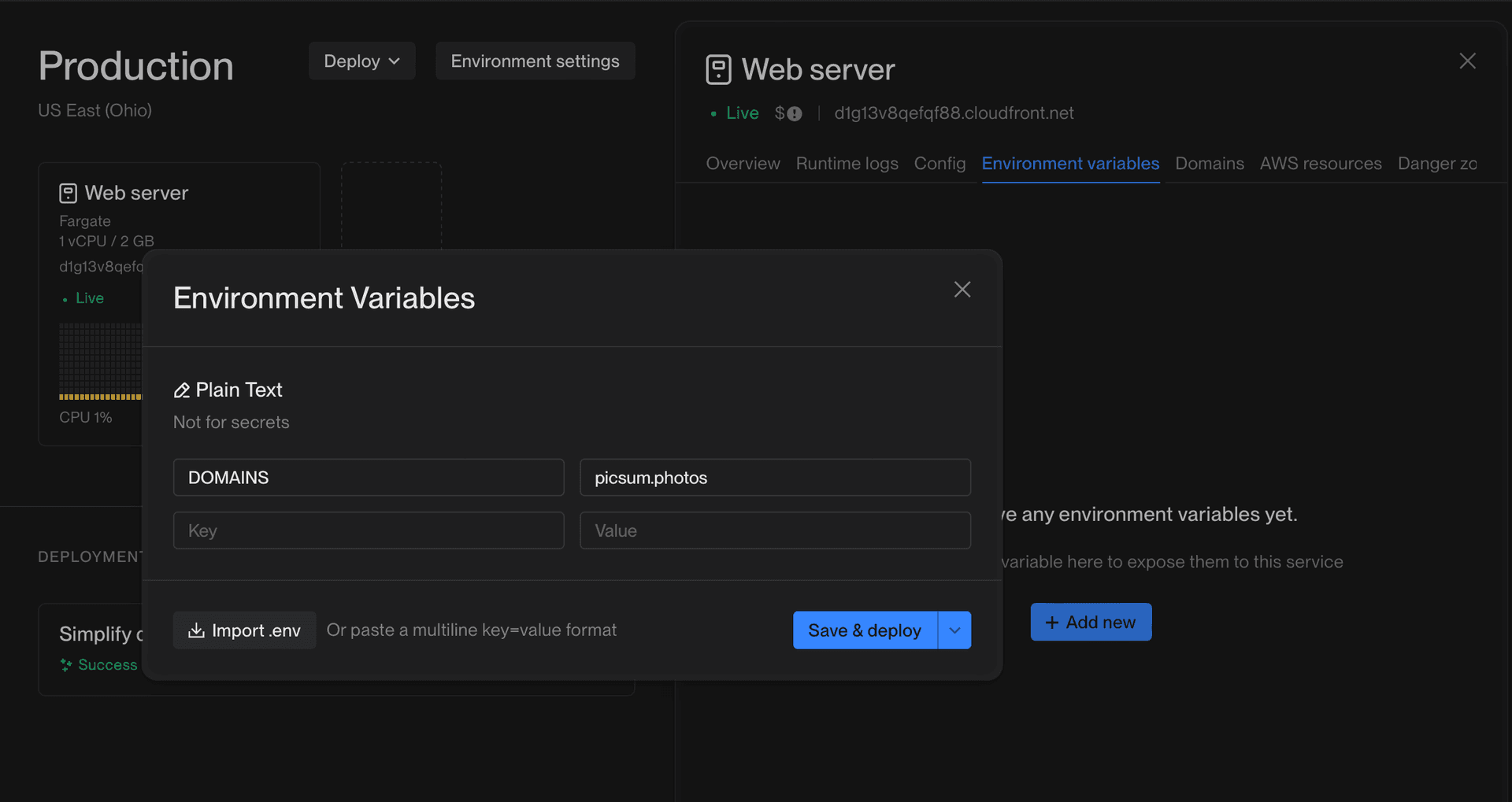
Task: Click the Production heading
Action: pos(136,66)
